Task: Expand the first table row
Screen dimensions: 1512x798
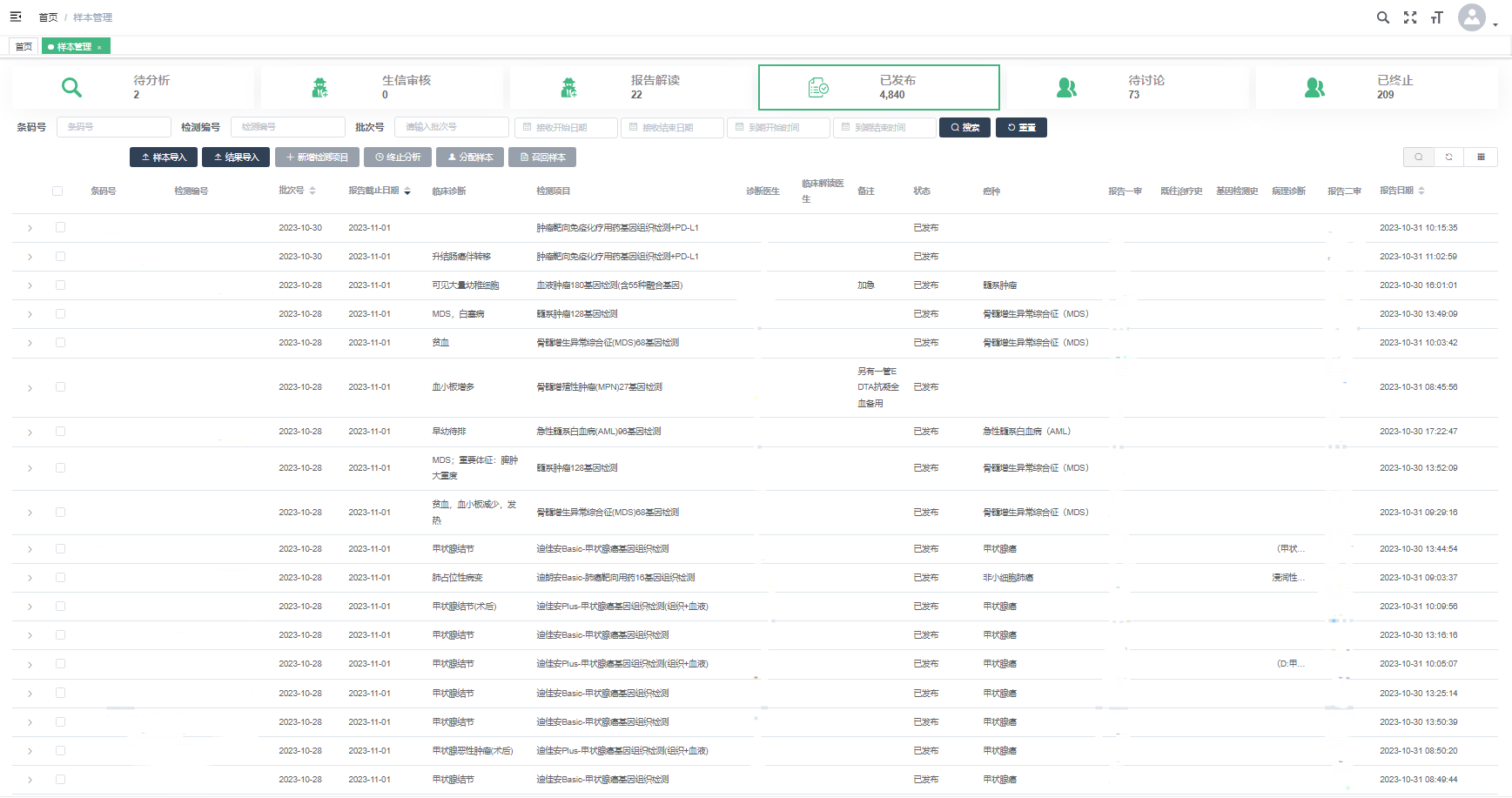Action: coord(30,228)
